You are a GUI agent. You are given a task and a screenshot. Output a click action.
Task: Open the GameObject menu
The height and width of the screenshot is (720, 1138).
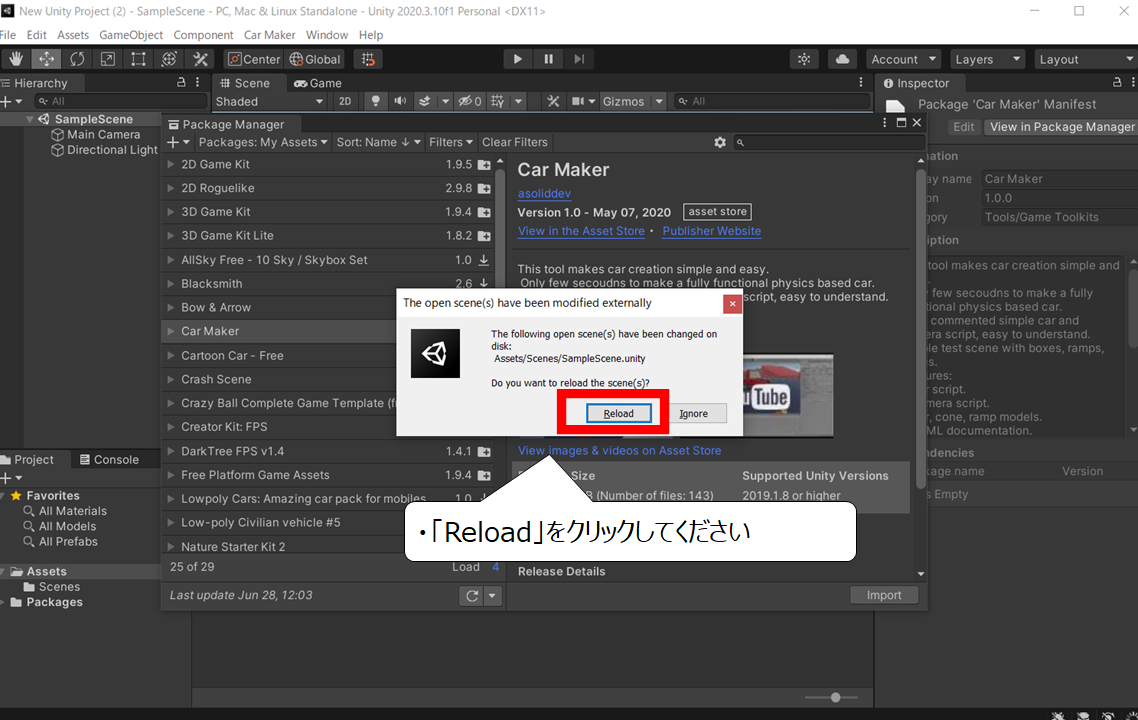click(x=131, y=35)
